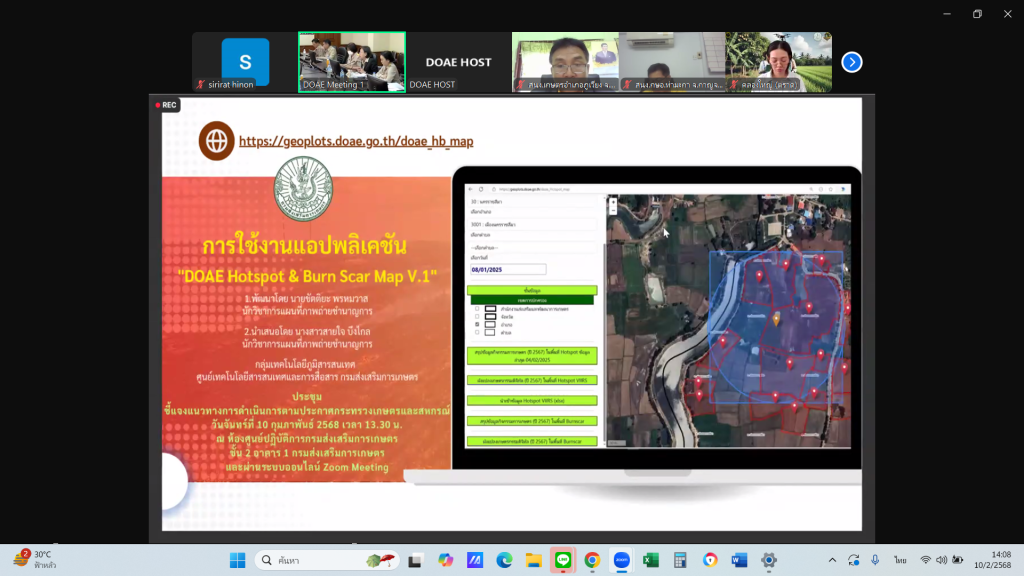This screenshot has height=576, width=1024.
Task: Click the globe icon beside the URL
Action: pyautogui.click(x=216, y=140)
